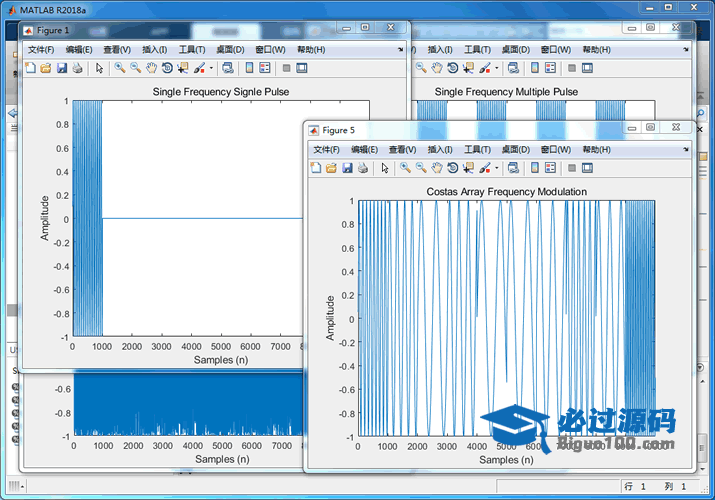
Task: Select Brush data tool in Figure 1
Action: click(x=199, y=68)
